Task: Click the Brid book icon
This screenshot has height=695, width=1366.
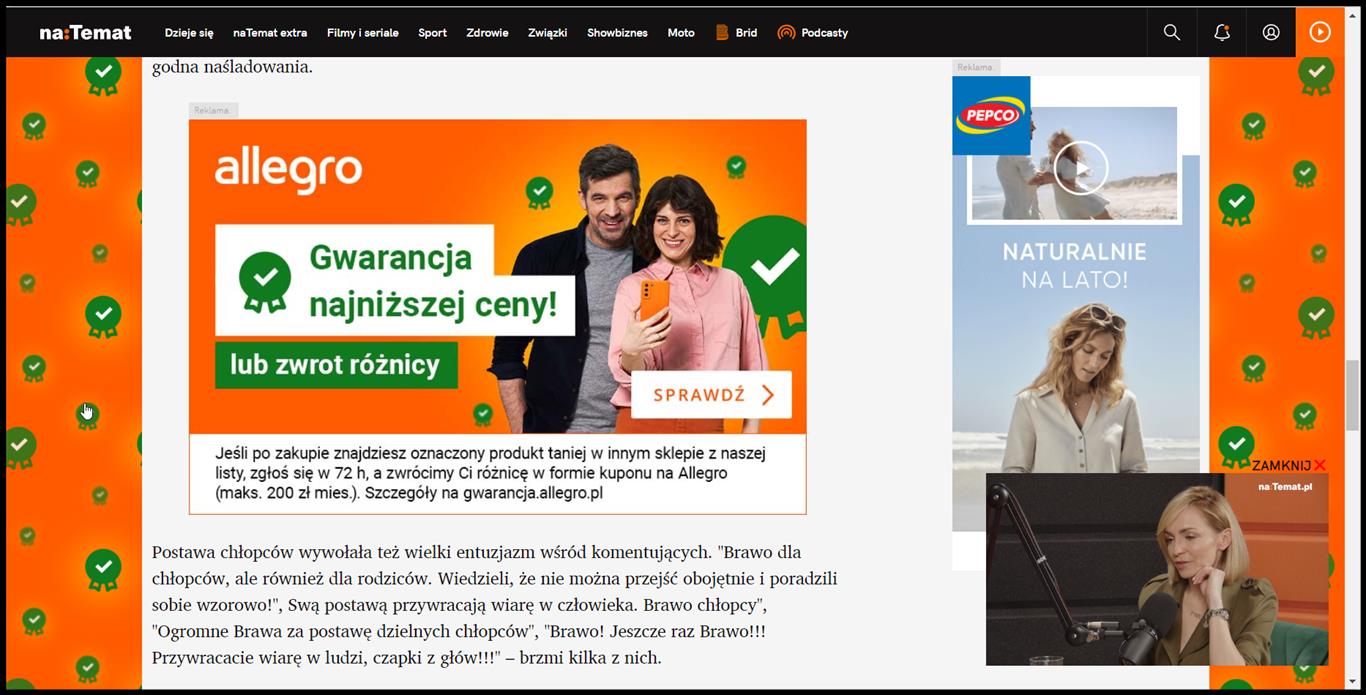Action: coord(722,33)
